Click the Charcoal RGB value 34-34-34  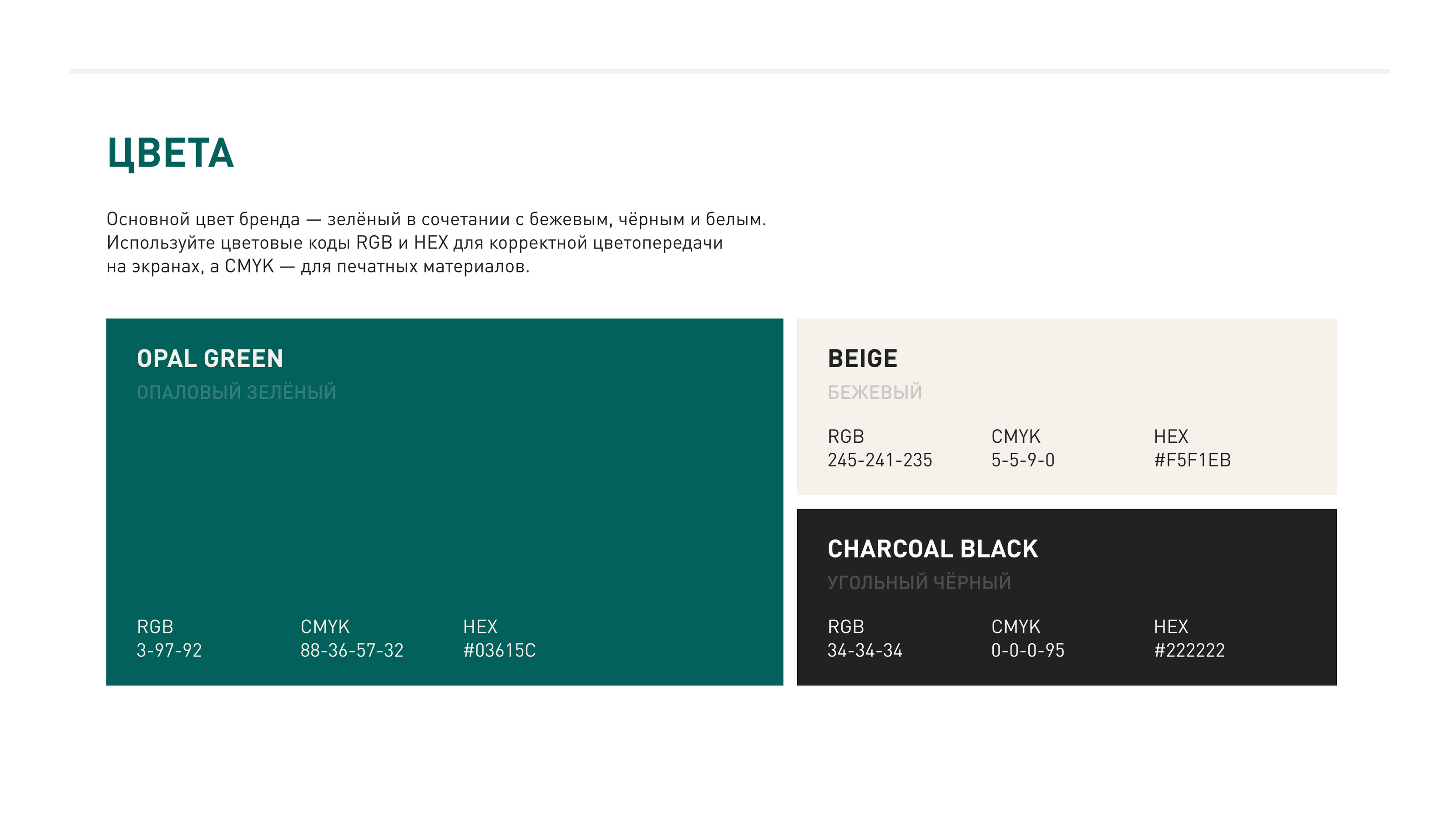pos(865,651)
